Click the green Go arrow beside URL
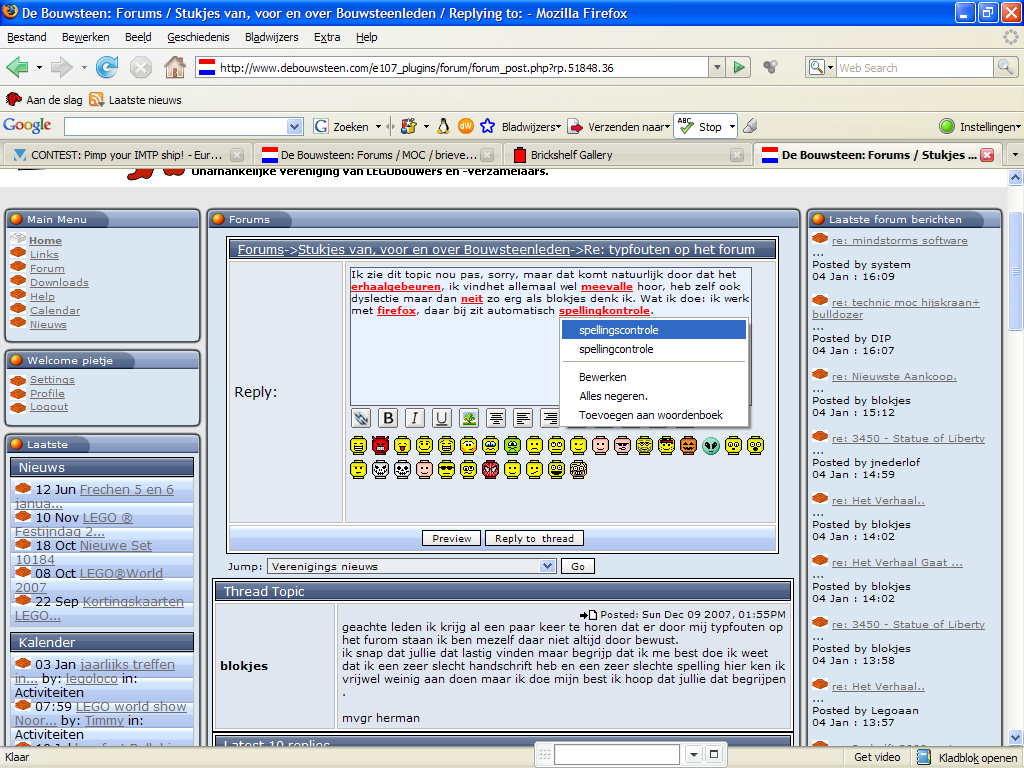The height and width of the screenshot is (768, 1024). [739, 67]
